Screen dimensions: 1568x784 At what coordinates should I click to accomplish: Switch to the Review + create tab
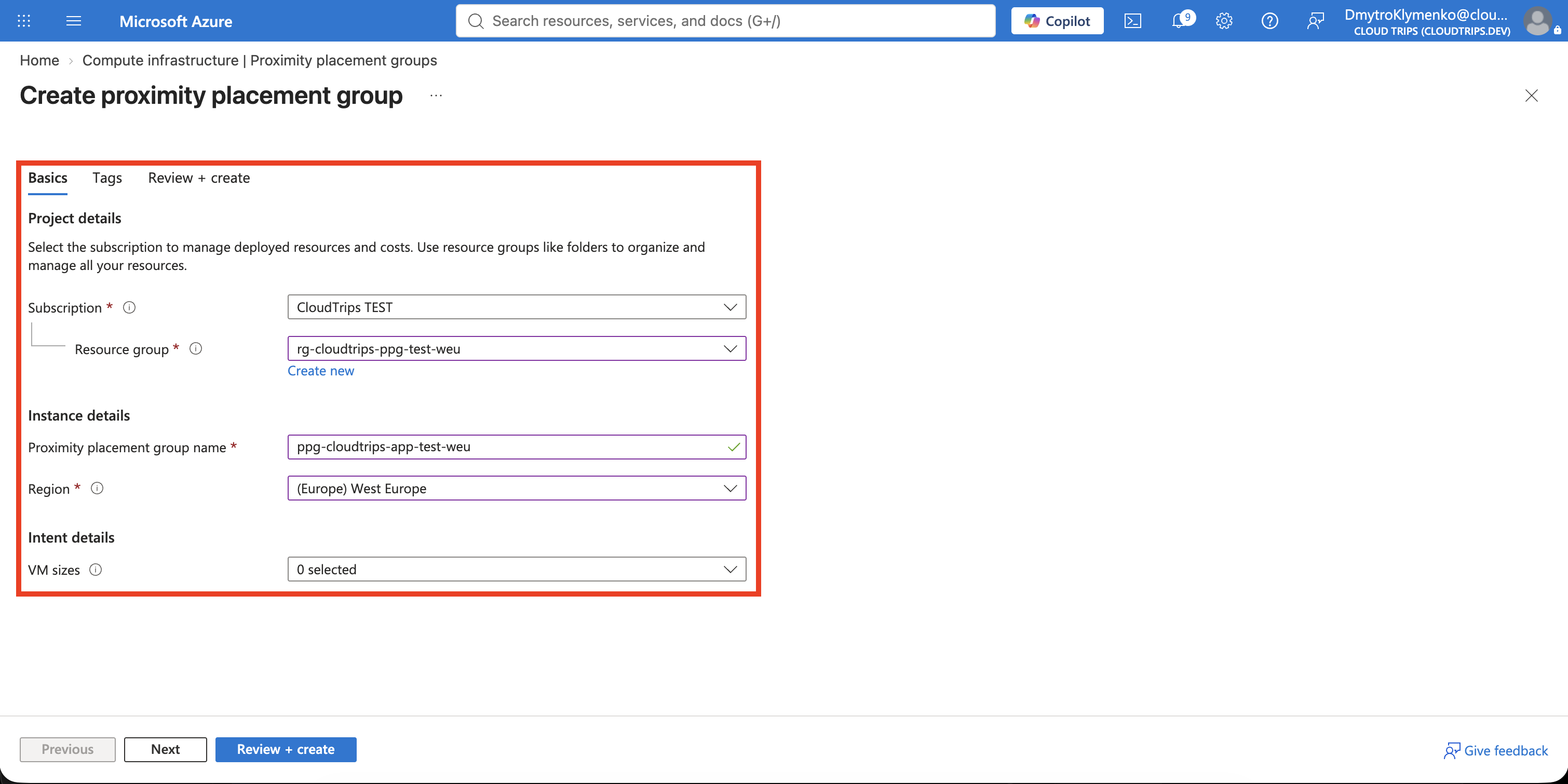tap(199, 178)
